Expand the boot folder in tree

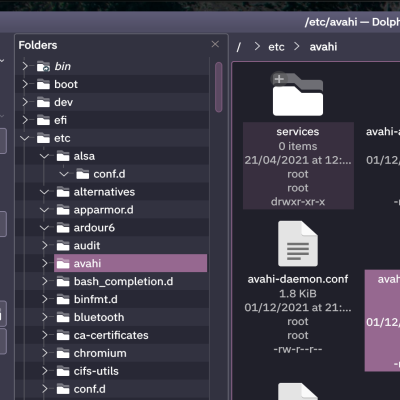pyautogui.click(x=25, y=84)
